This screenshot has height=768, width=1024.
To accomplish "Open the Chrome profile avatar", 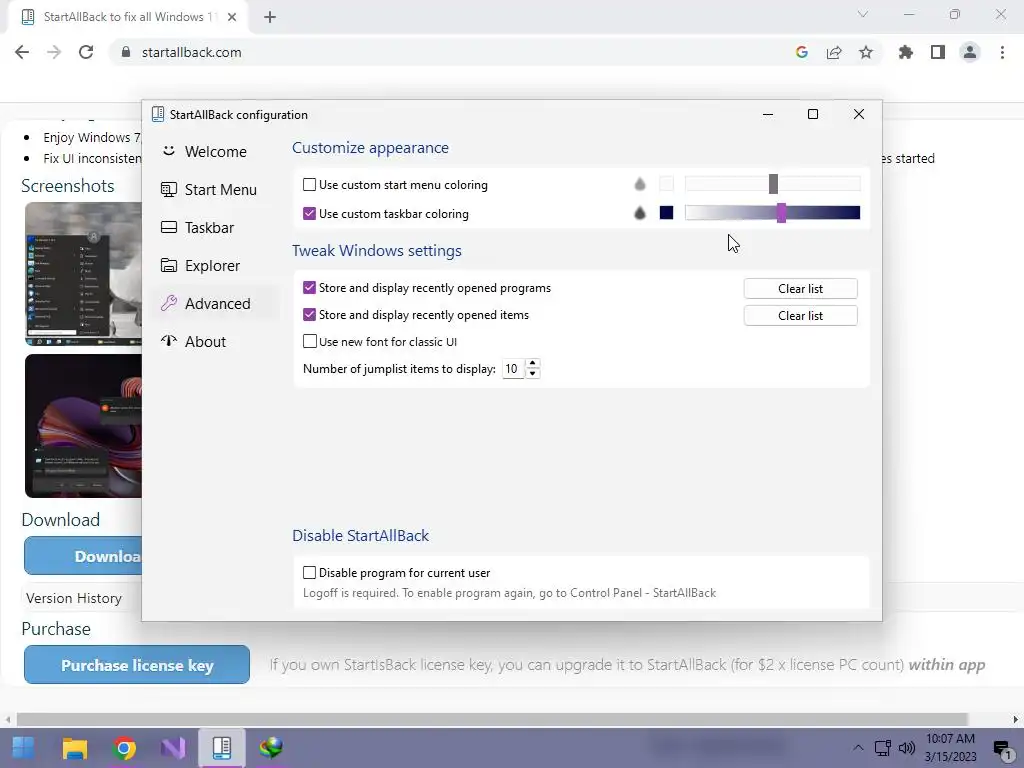I will click(x=970, y=52).
